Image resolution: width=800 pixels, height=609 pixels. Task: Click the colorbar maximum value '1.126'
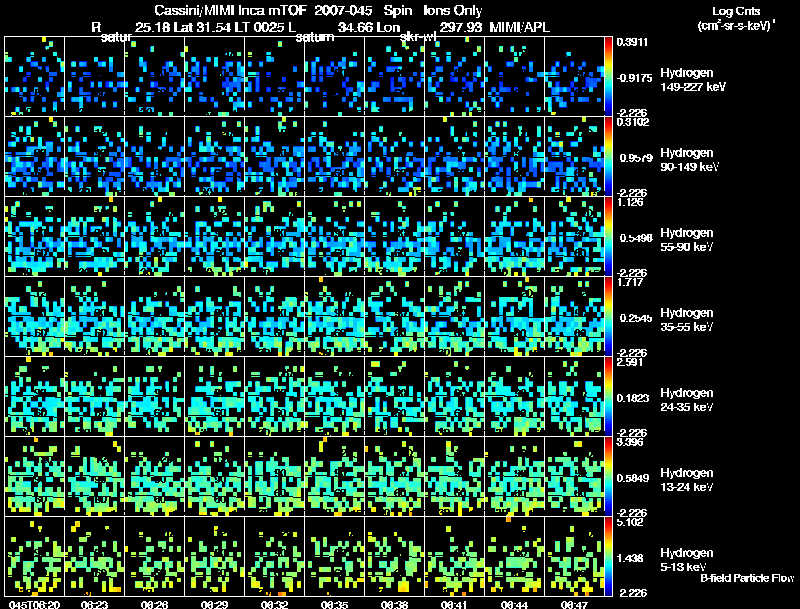click(x=630, y=202)
